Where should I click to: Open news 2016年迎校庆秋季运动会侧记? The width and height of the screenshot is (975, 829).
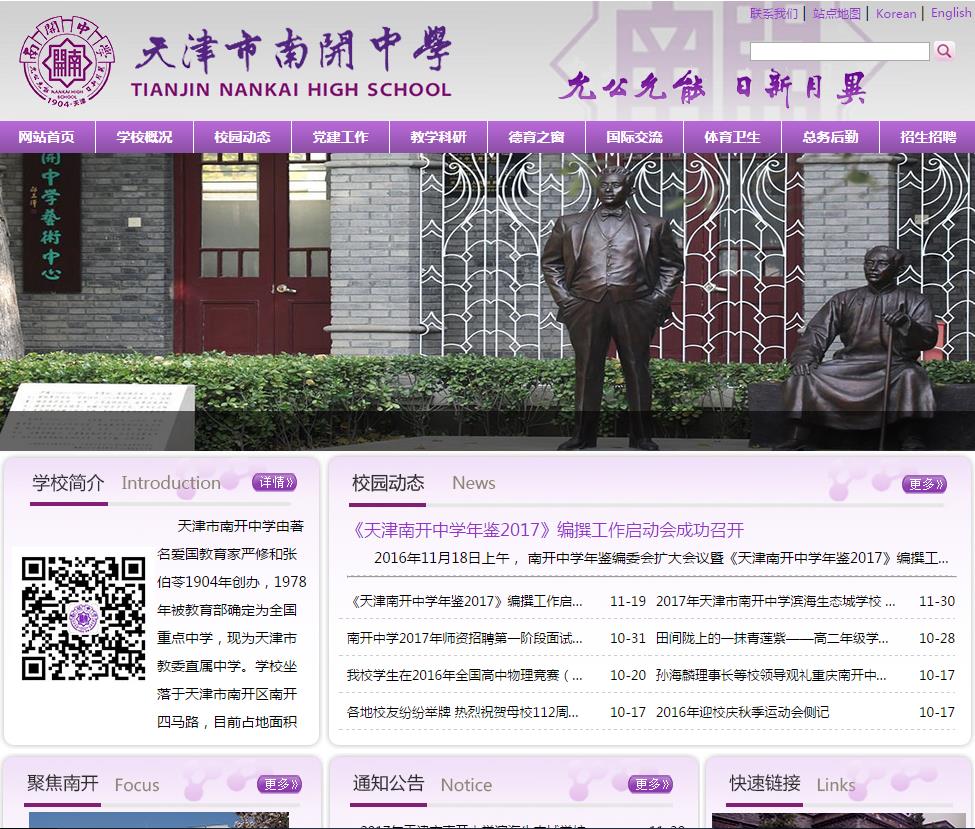pyautogui.click(x=742, y=712)
